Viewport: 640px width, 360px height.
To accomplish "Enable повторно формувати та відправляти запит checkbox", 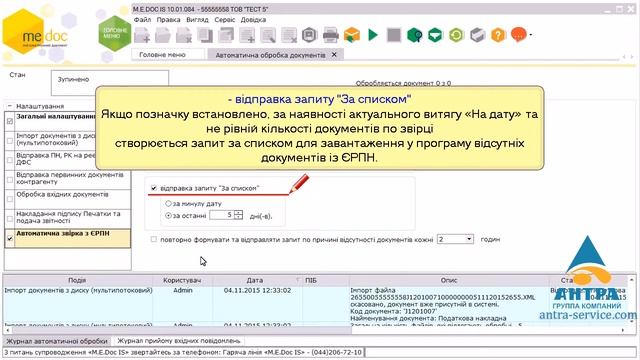I will (154, 239).
